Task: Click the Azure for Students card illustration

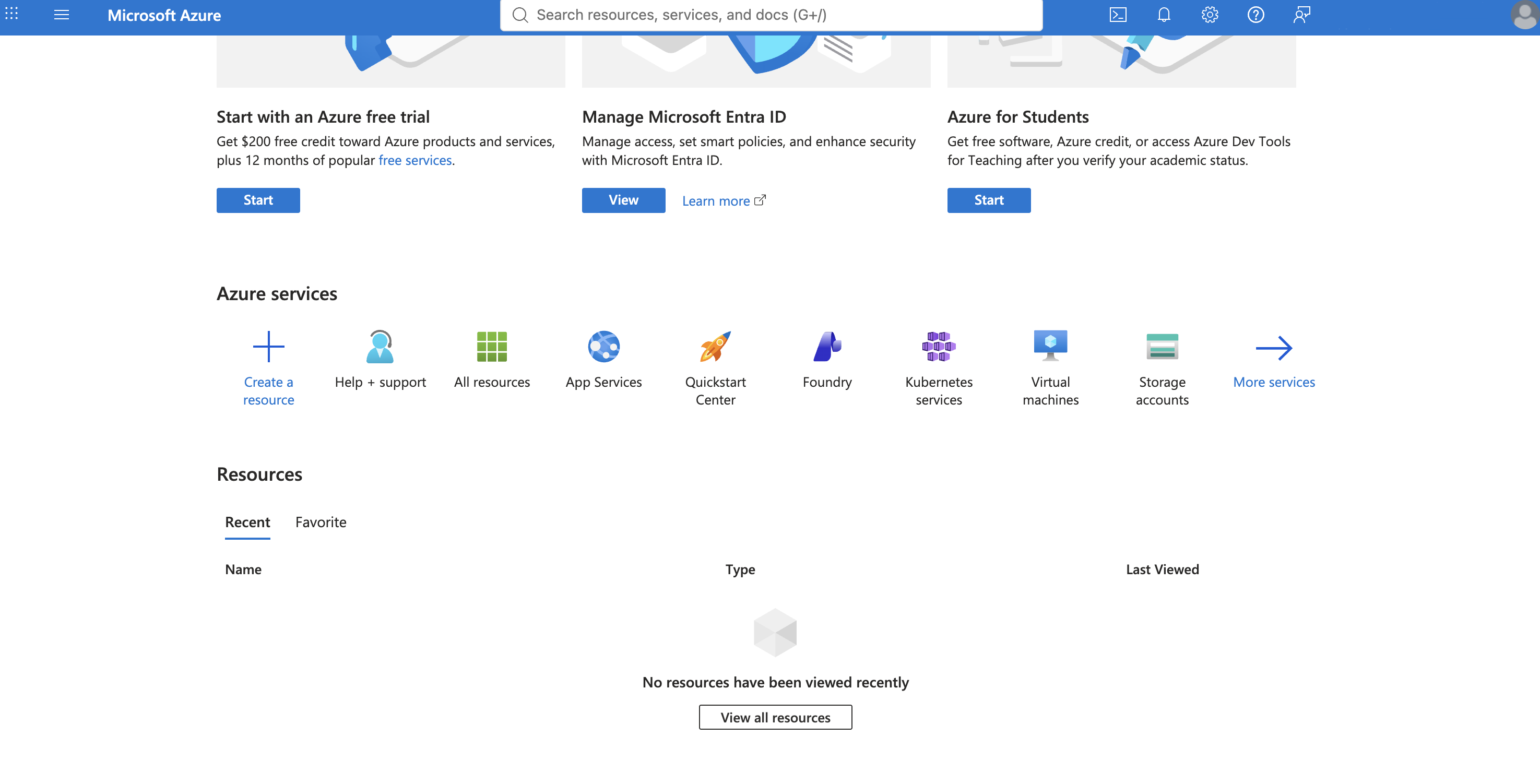Action: click(1121, 62)
